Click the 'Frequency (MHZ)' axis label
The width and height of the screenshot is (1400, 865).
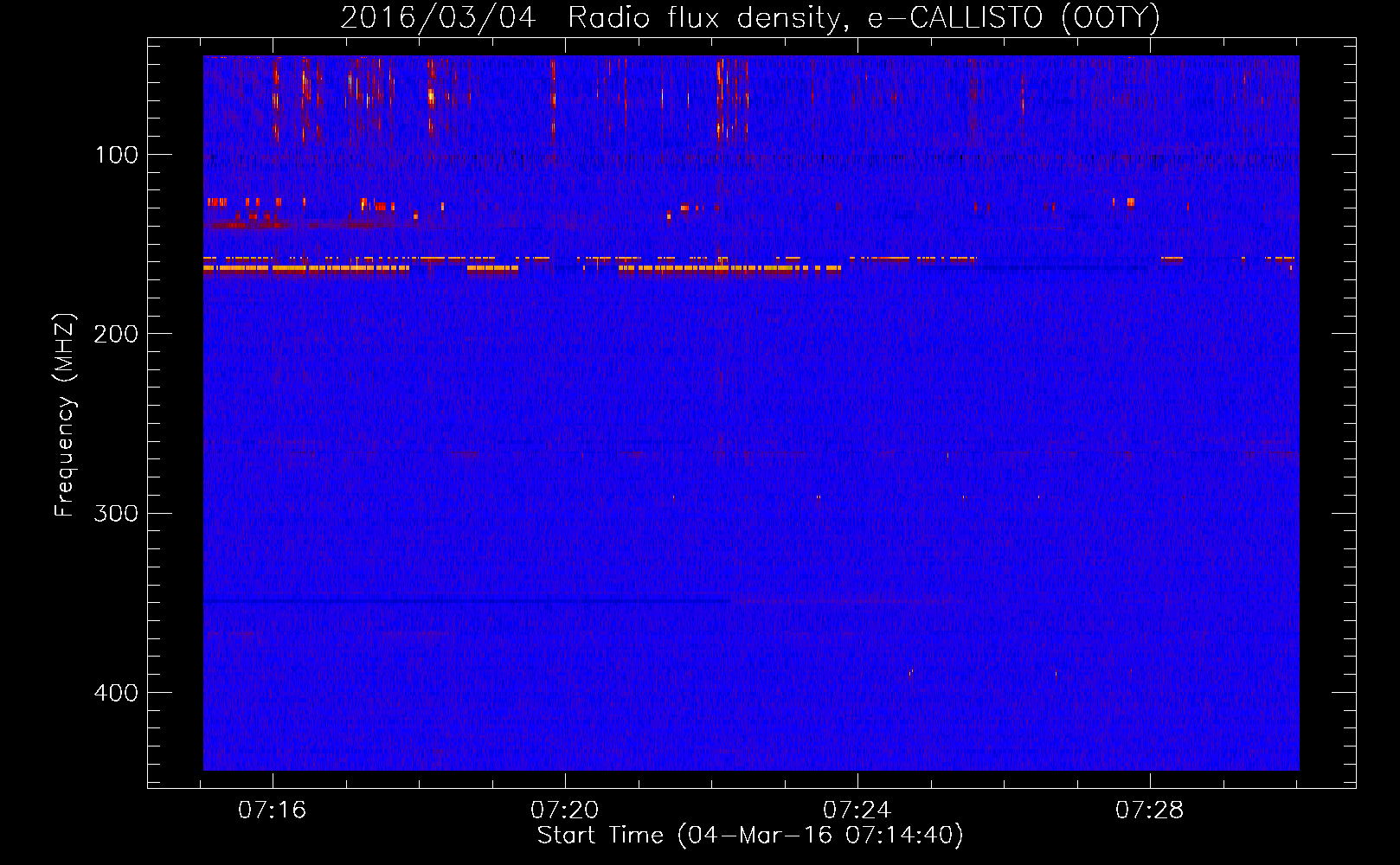65,414
